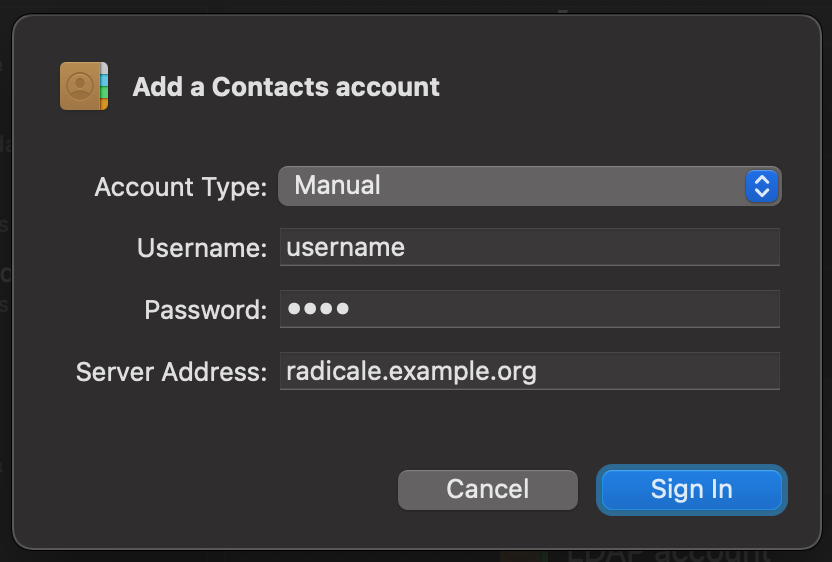Open the Account Type dropdown showing Manual

click(530, 186)
